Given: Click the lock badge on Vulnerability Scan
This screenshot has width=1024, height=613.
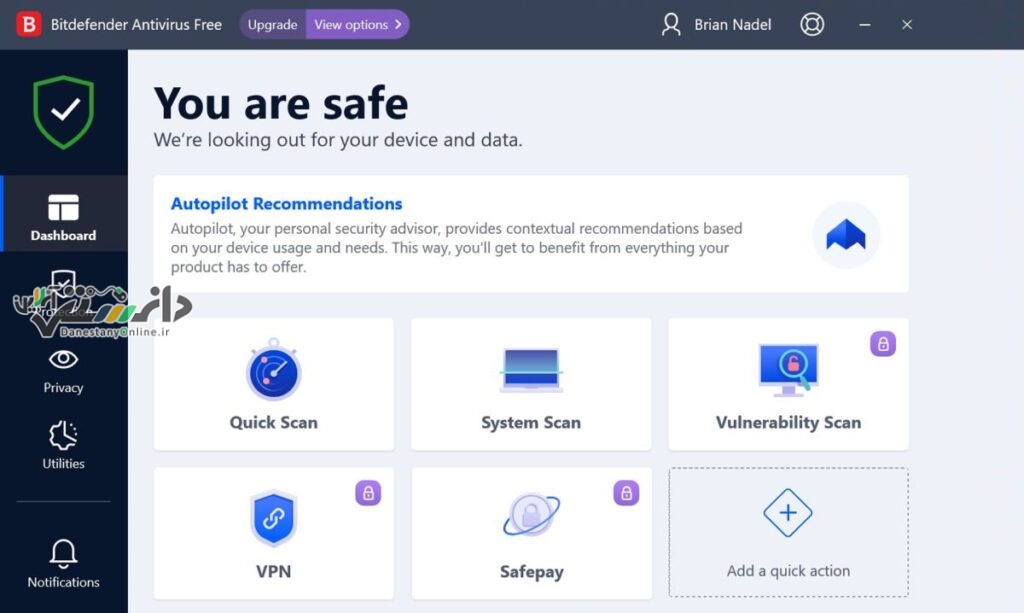Looking at the screenshot, I should click(882, 343).
